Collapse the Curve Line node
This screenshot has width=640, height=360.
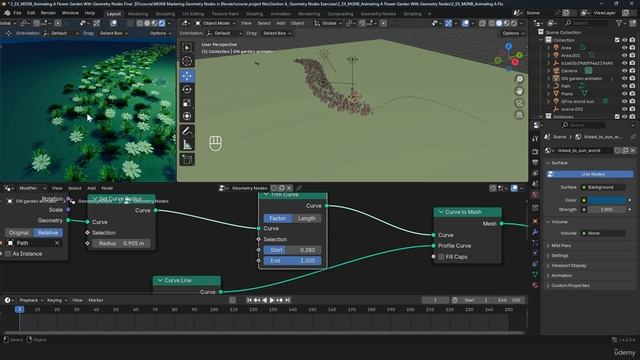point(160,280)
